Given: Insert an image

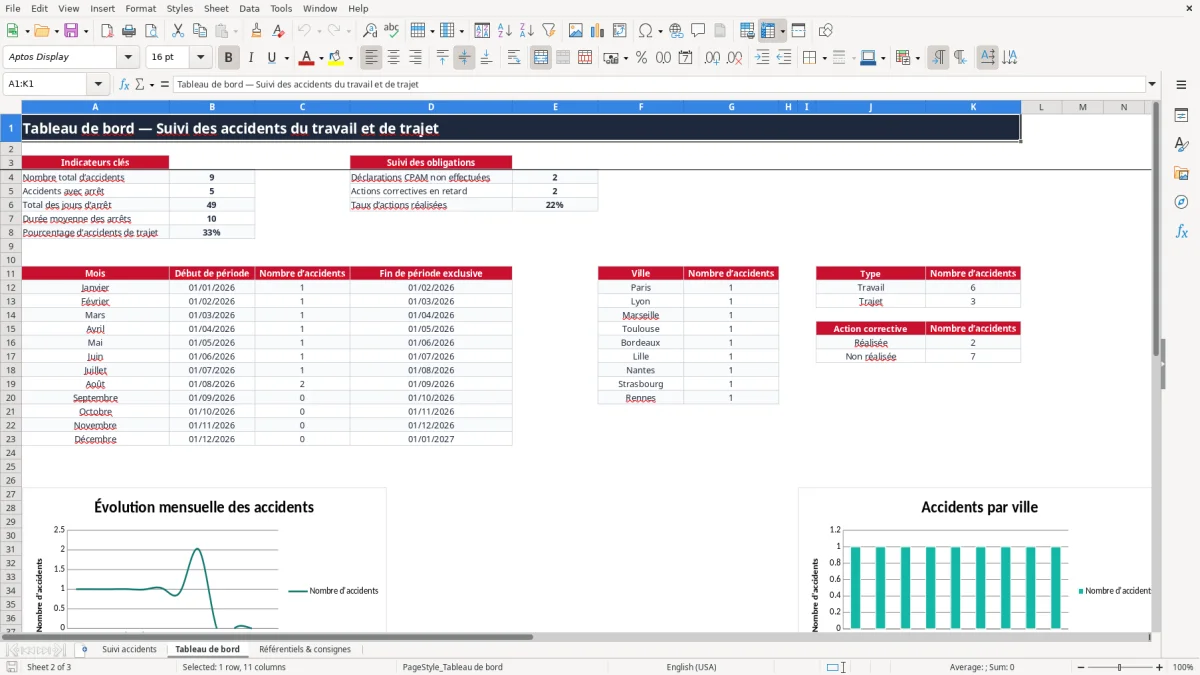Looking at the screenshot, I should [x=576, y=31].
